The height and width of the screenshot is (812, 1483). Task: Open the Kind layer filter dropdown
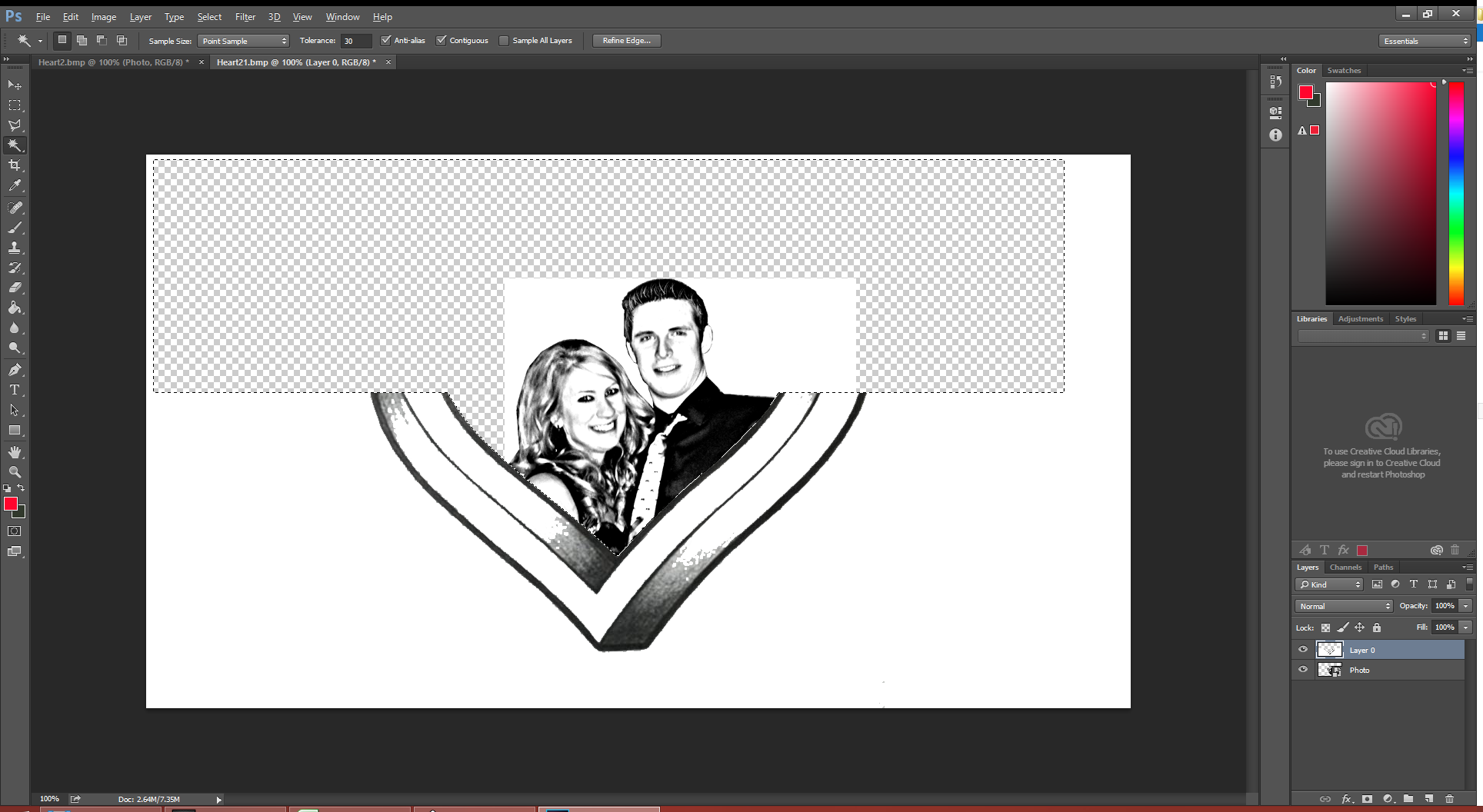[x=1329, y=584]
